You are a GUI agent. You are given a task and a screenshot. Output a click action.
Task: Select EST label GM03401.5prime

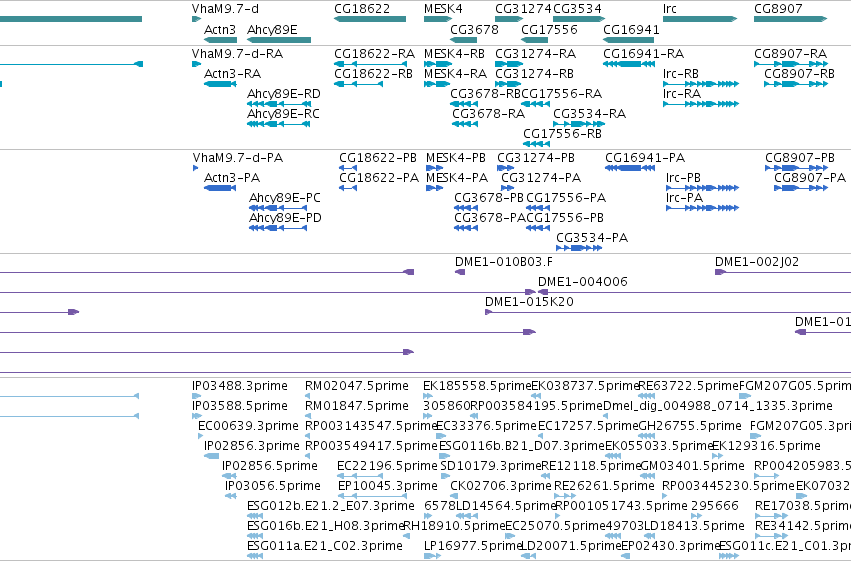pos(692,467)
